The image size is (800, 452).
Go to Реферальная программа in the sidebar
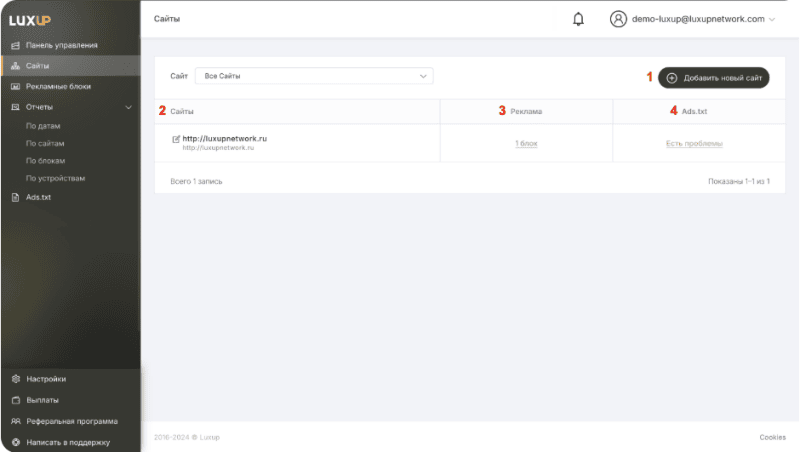[x=72, y=421]
